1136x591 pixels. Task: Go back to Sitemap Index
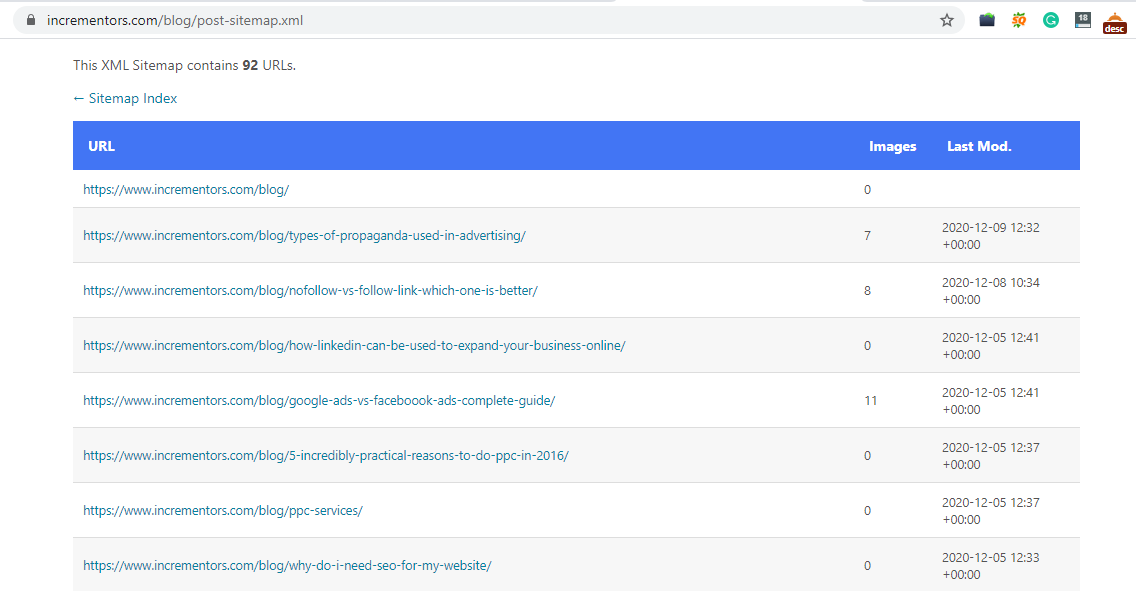pyautogui.click(x=125, y=98)
